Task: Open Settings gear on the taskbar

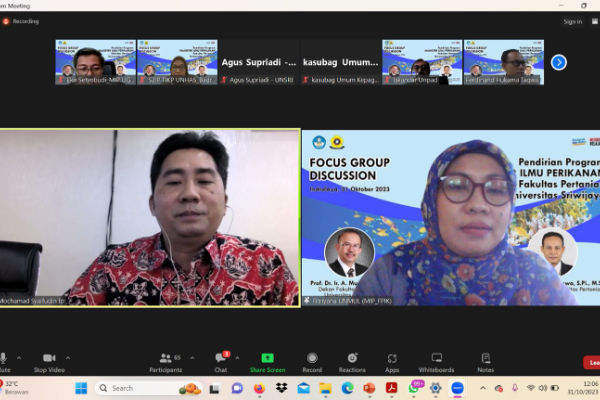Action: pyautogui.click(x=435, y=389)
